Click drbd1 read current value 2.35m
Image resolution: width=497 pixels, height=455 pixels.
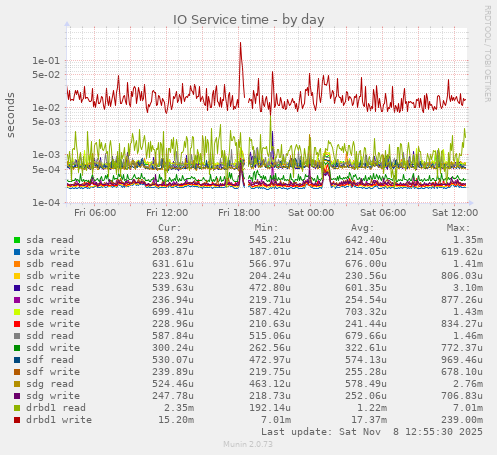(179, 408)
